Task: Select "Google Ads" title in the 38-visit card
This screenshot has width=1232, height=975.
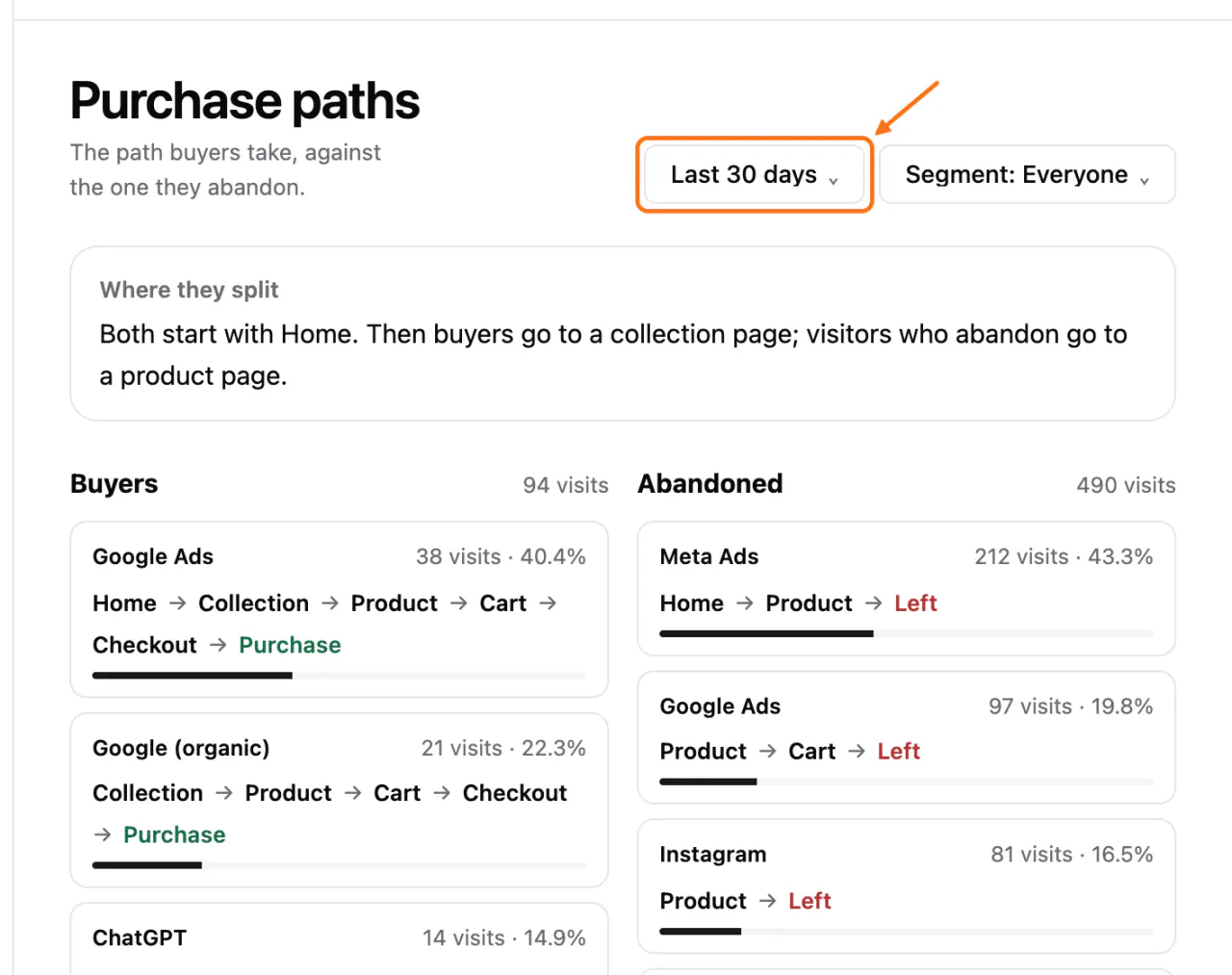Action: [153, 556]
